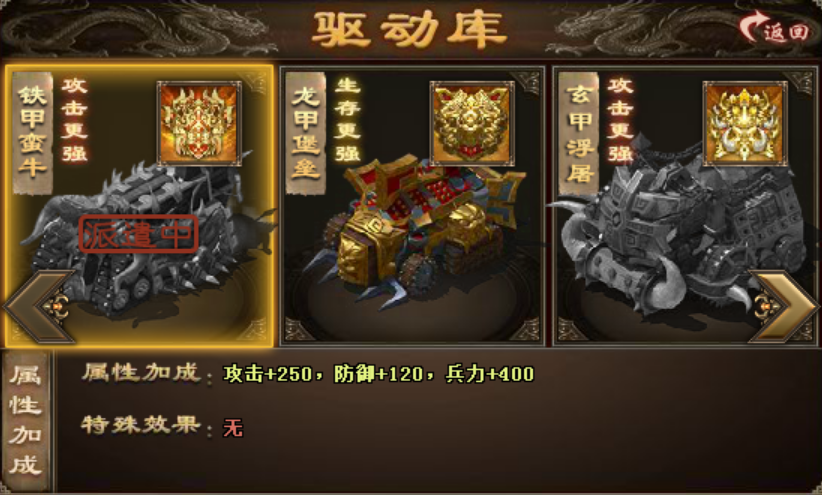Click the 特殊效果 无 value
Screen dimensions: 822x495
(233, 427)
